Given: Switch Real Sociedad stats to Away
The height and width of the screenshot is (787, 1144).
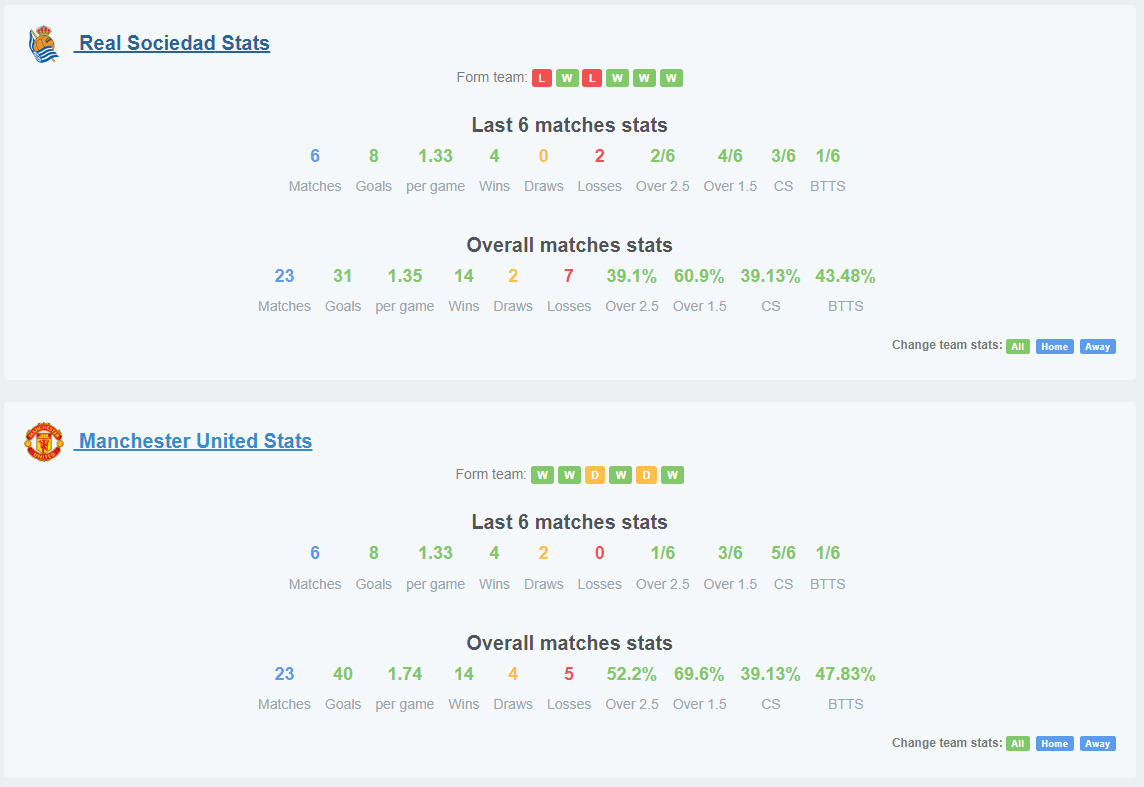Looking at the screenshot, I should [1097, 346].
